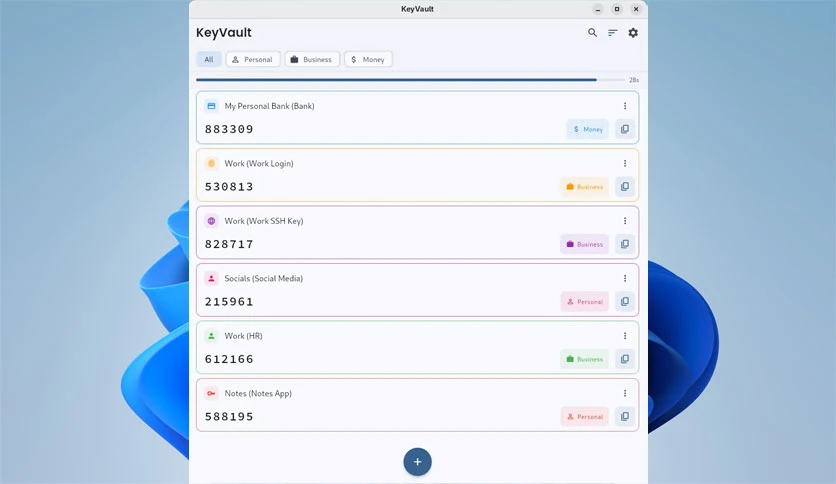
Task: Click the Money tag on My Personal Bank
Action: (x=588, y=129)
